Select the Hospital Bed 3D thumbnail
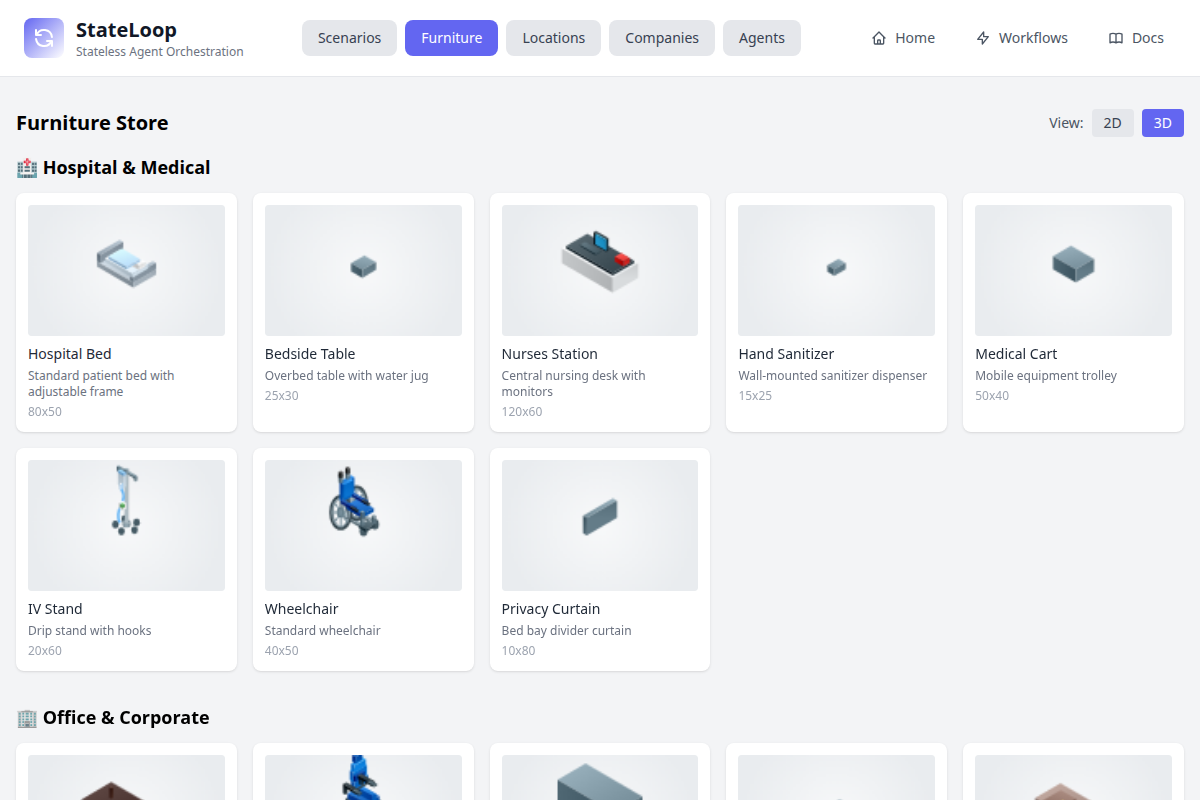Viewport: 1200px width, 800px height. pyautogui.click(x=126, y=270)
